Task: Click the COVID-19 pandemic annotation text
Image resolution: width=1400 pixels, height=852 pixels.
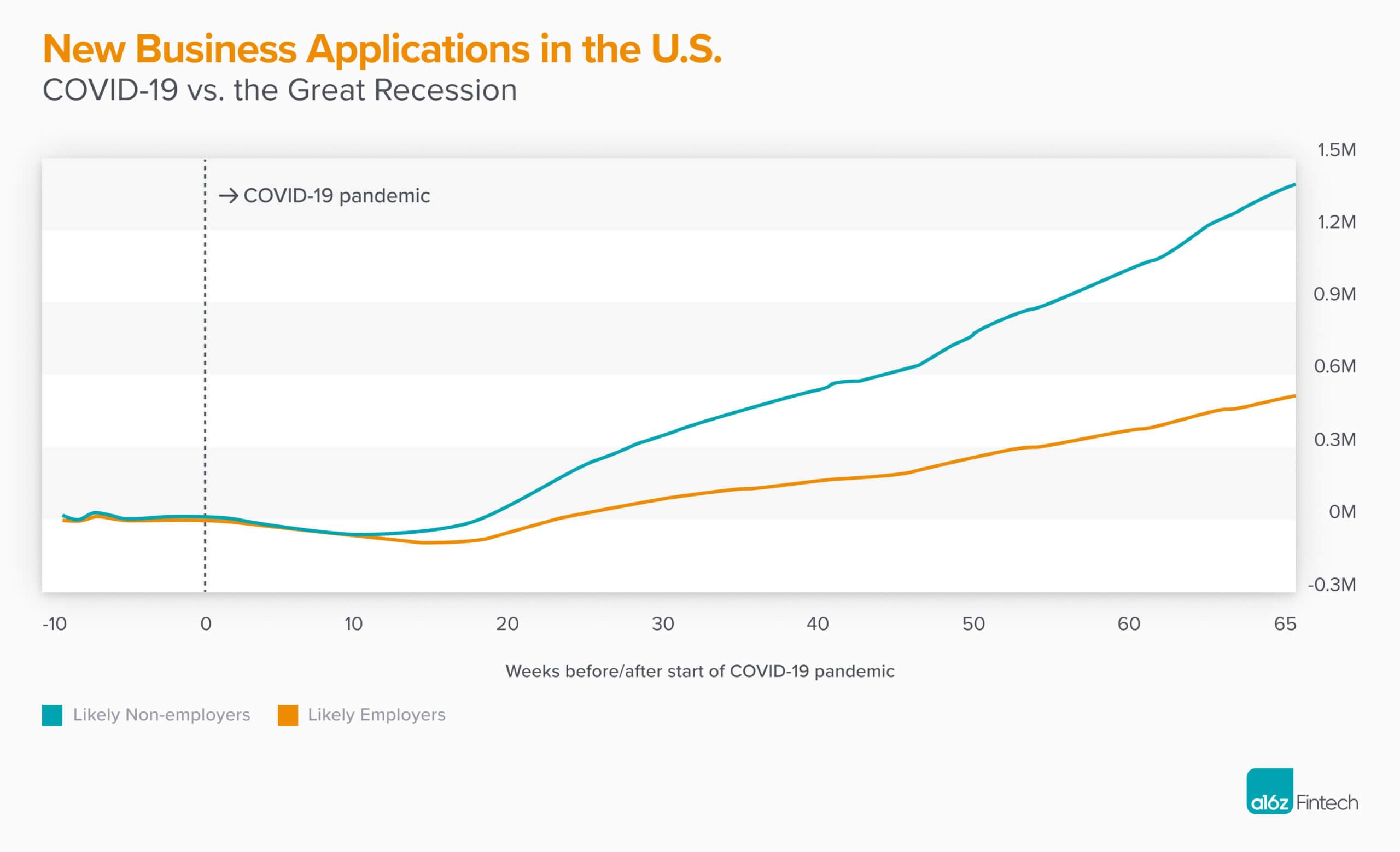Action: (x=336, y=196)
